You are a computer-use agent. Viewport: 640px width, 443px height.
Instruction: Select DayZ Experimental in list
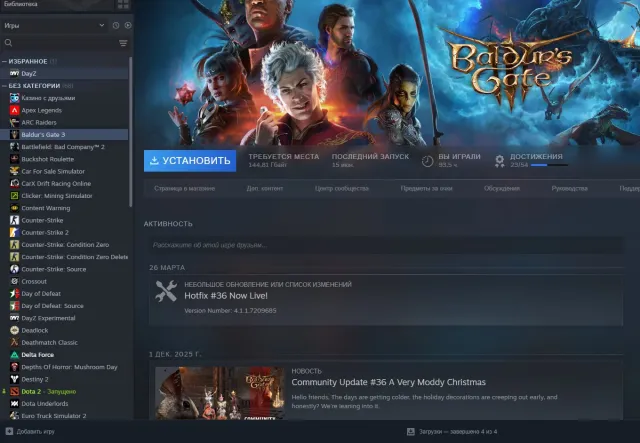pos(64,318)
